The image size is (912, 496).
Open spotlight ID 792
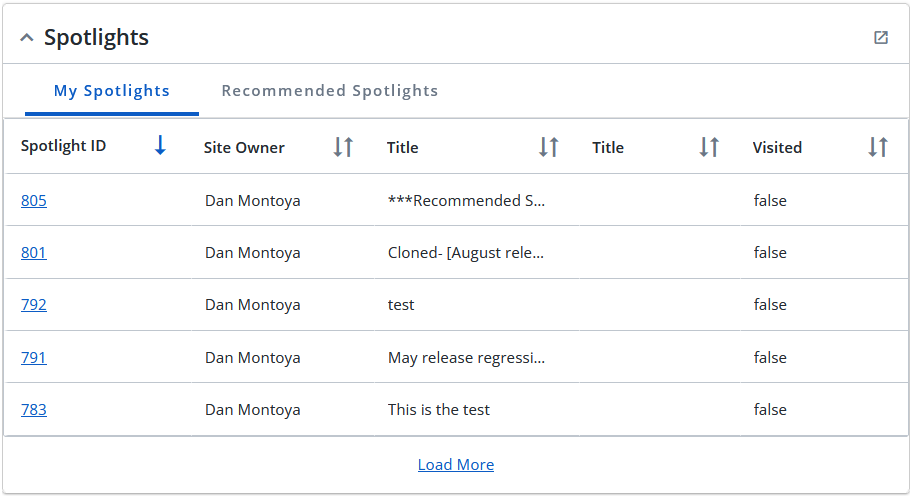34,305
